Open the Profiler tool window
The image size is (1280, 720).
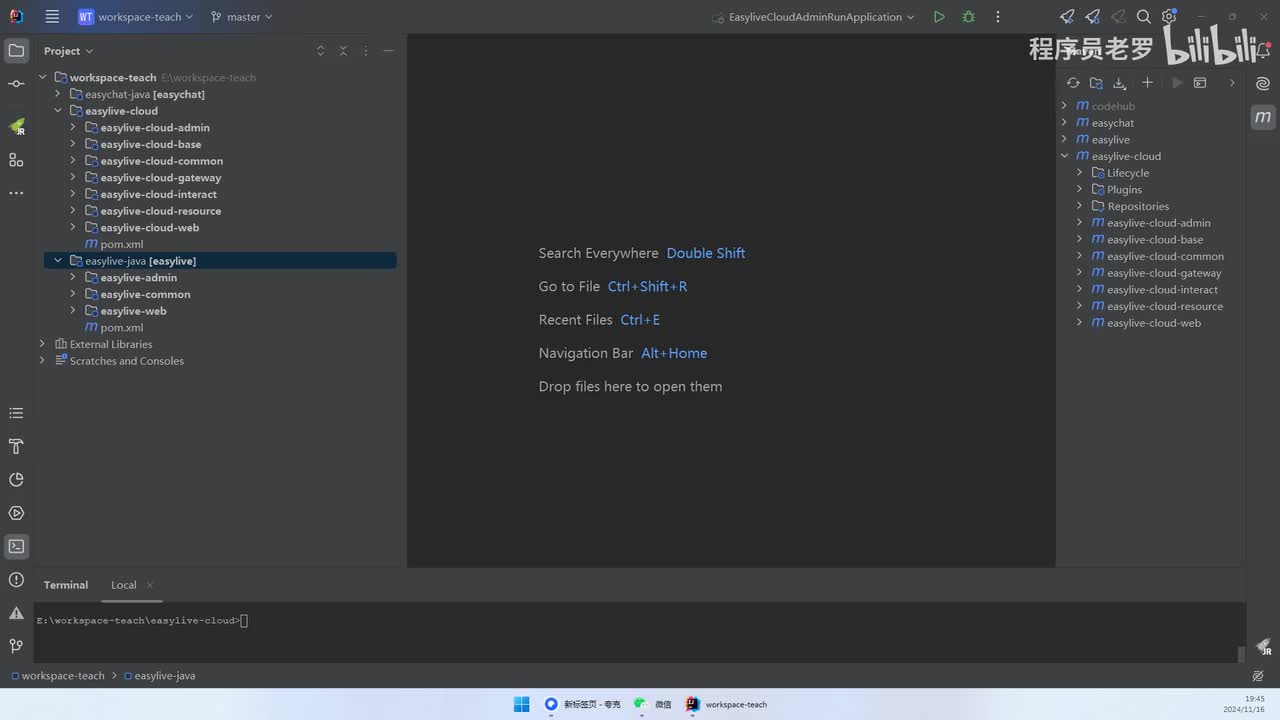point(16,480)
